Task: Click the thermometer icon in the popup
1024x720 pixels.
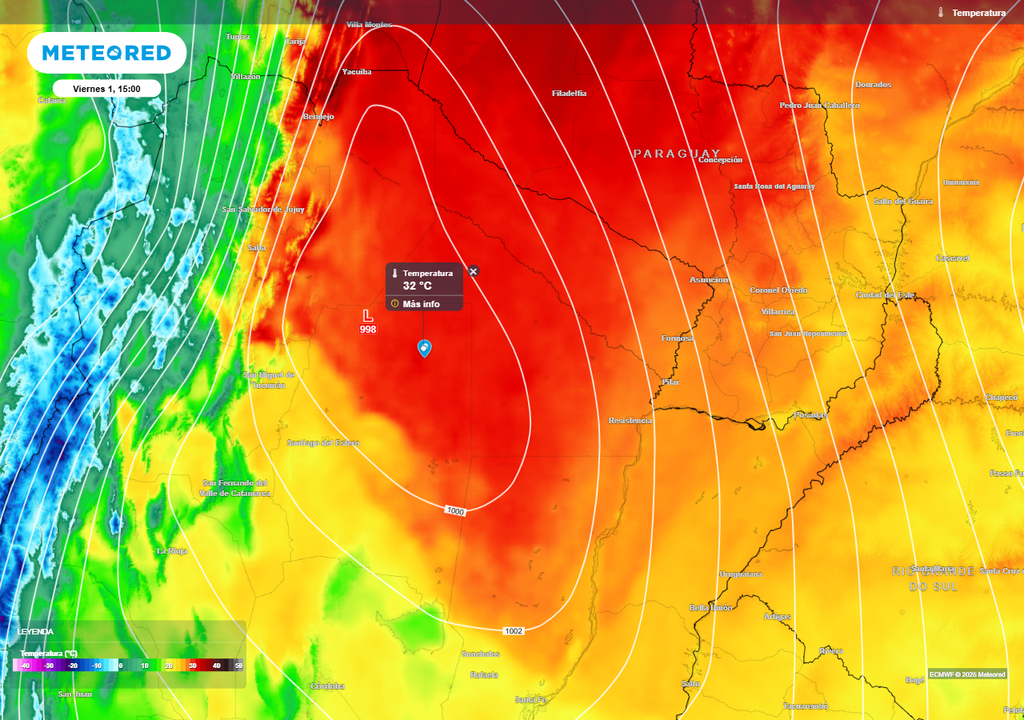Action: pos(396,273)
